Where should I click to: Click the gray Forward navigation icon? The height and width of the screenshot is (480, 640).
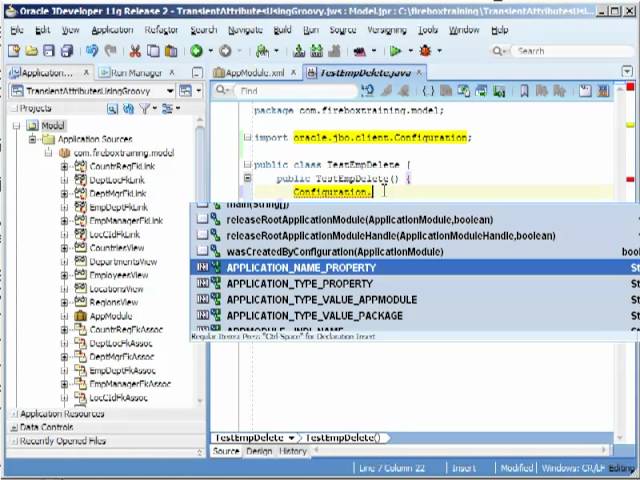[225, 51]
